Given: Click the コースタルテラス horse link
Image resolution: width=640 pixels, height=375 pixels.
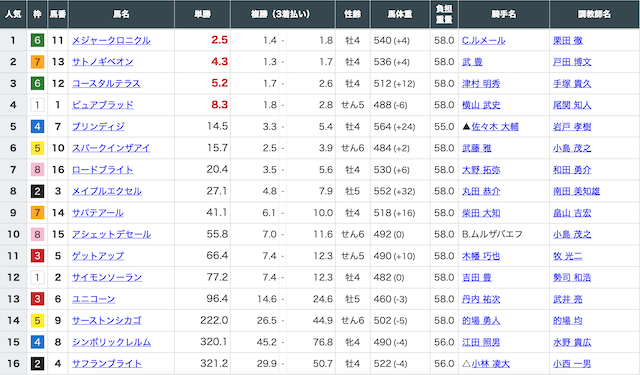Looking at the screenshot, I should click(106, 84).
